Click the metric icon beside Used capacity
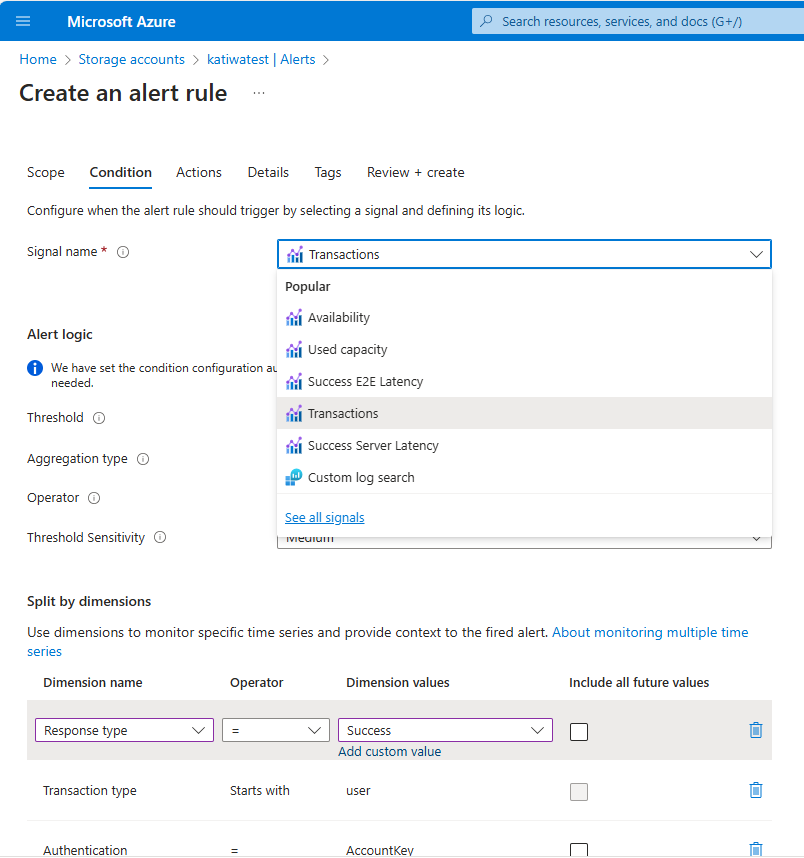Viewport: 804px width, 858px height. pos(294,350)
